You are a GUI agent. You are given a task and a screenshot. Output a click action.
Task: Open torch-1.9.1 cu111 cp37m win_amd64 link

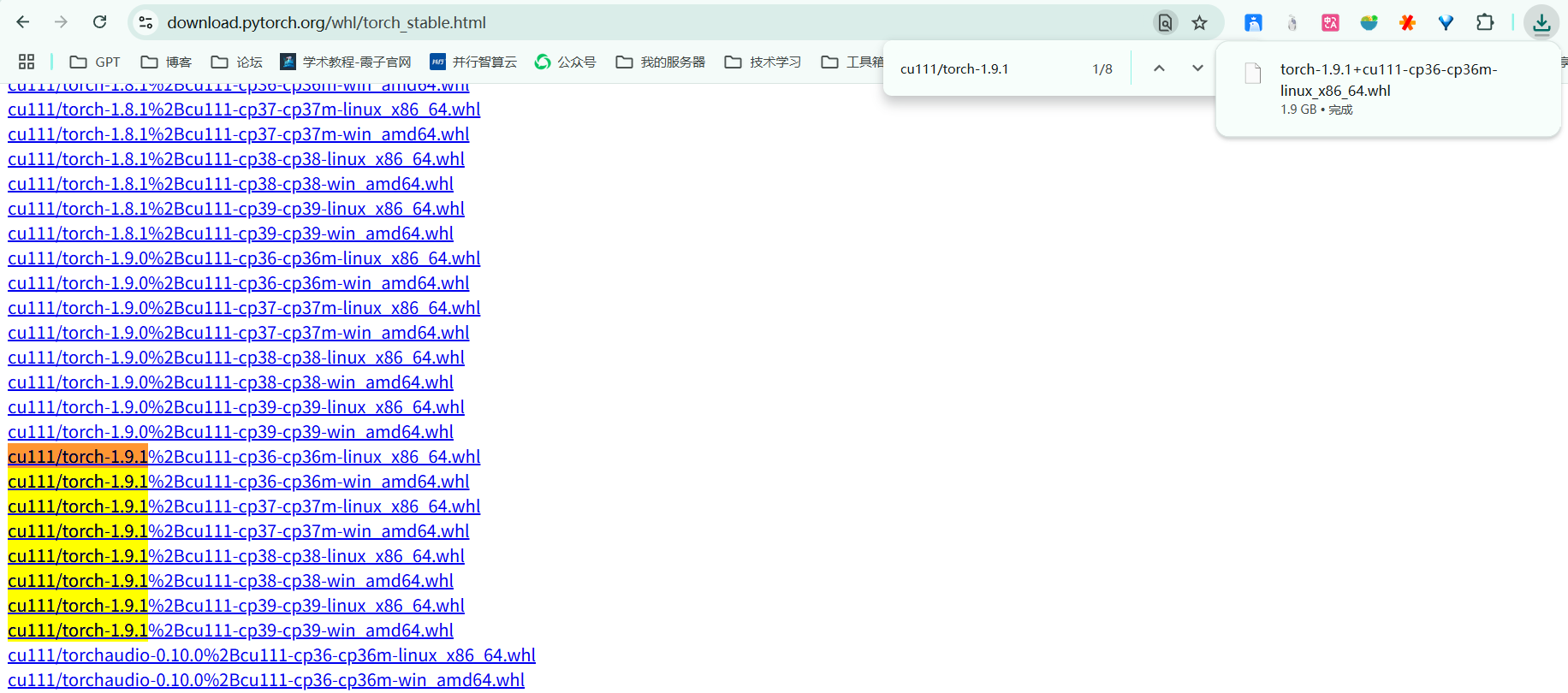(x=239, y=531)
